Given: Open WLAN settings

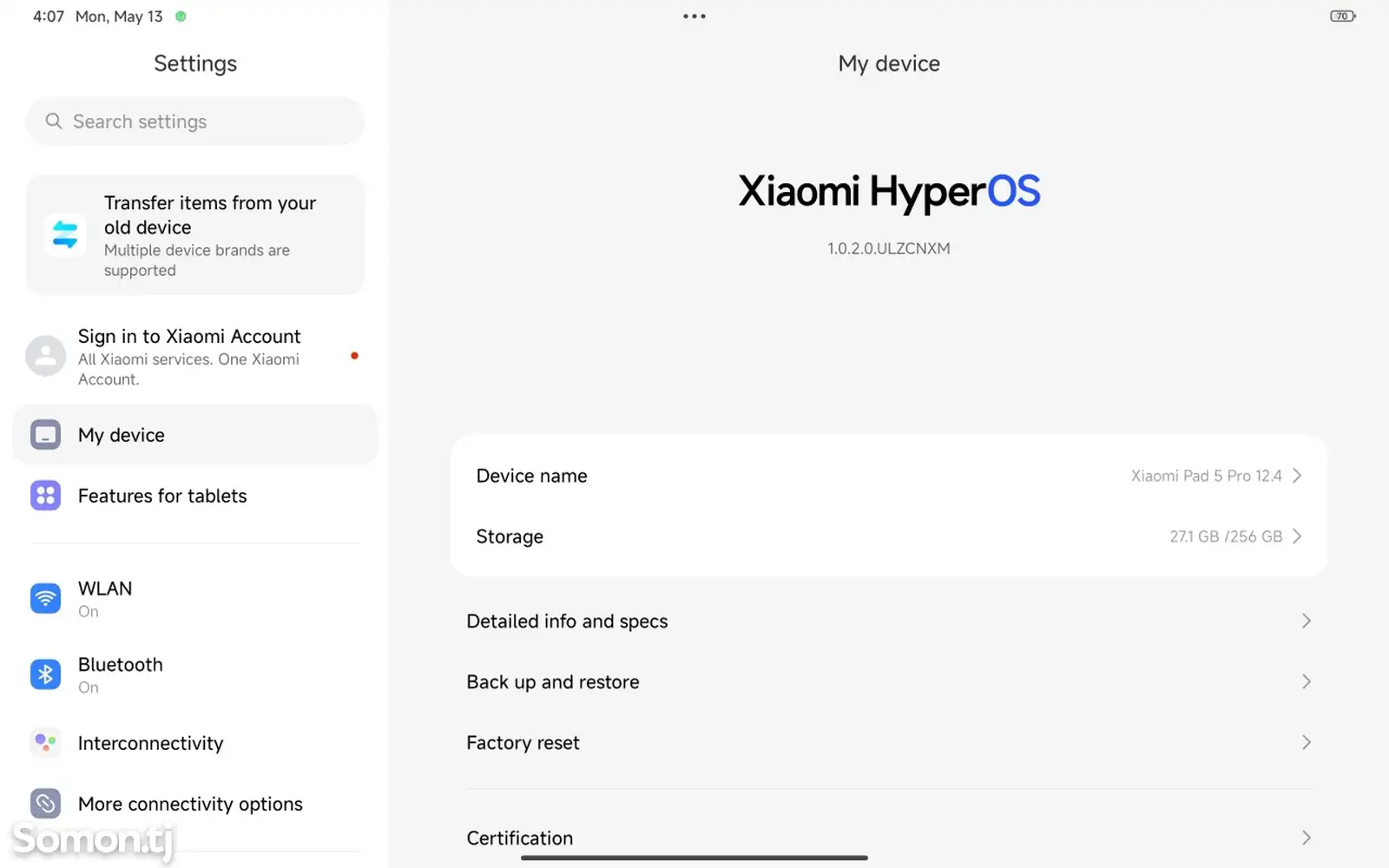Looking at the screenshot, I should click(195, 599).
